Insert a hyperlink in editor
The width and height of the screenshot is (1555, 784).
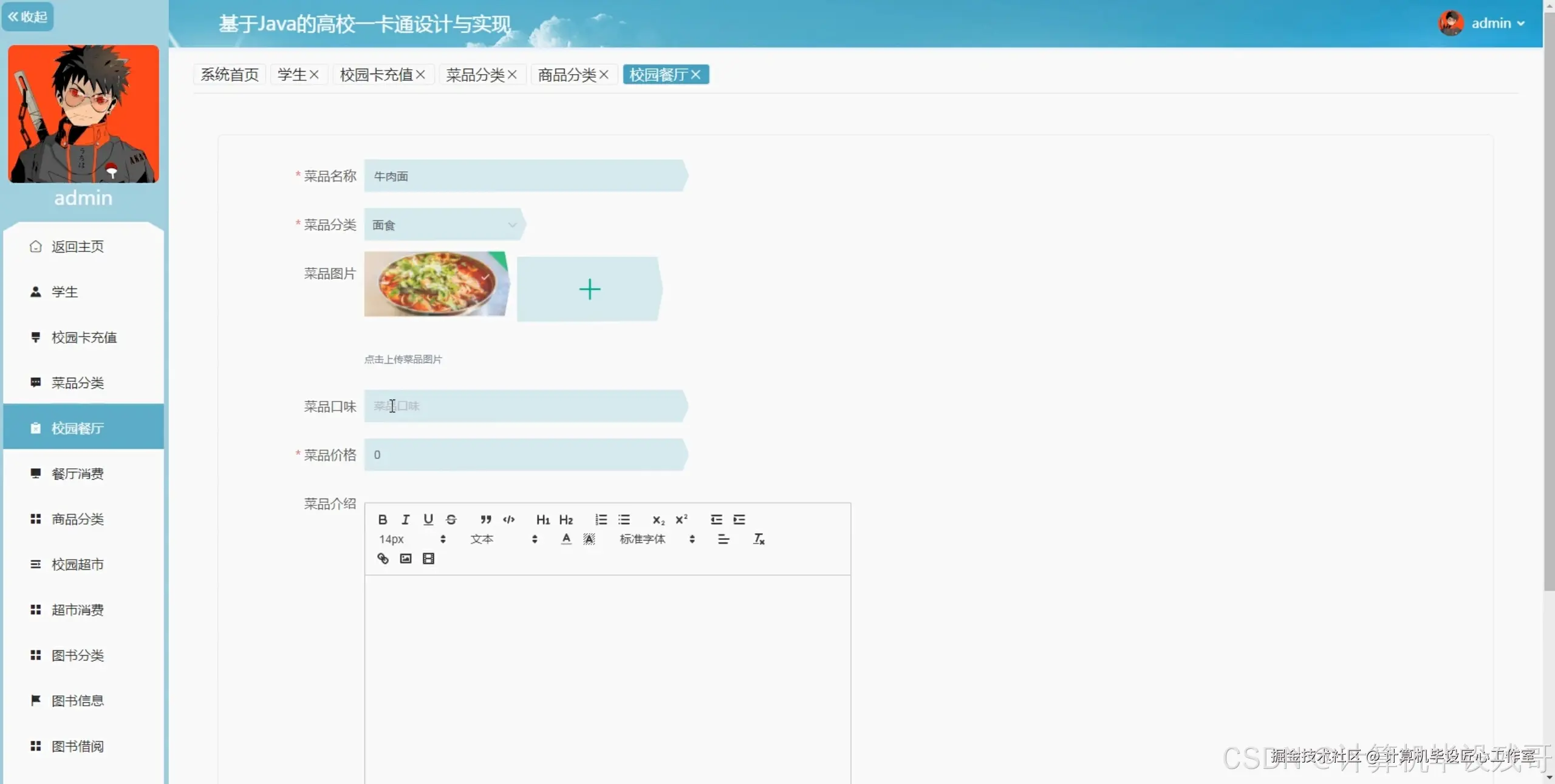[383, 559]
